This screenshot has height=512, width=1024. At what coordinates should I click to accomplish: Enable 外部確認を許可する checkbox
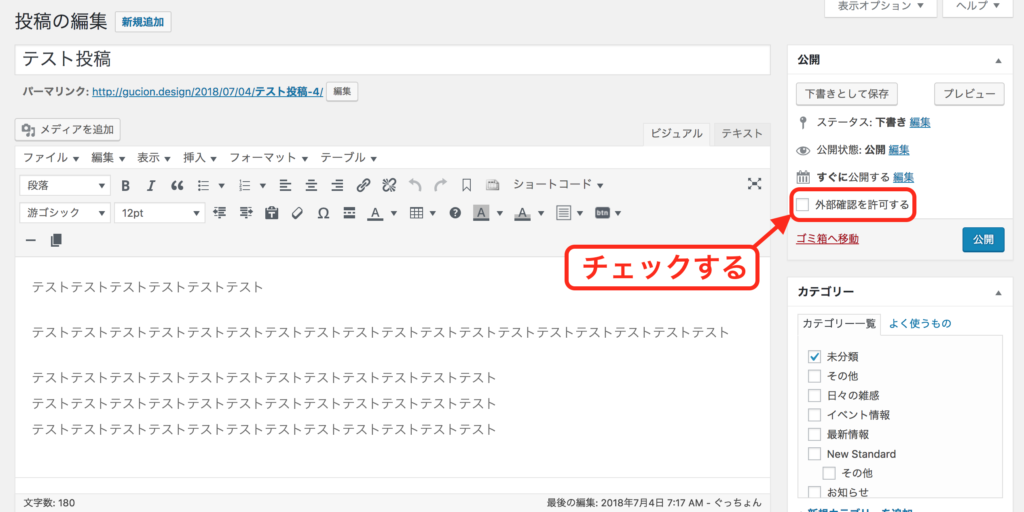(803, 205)
